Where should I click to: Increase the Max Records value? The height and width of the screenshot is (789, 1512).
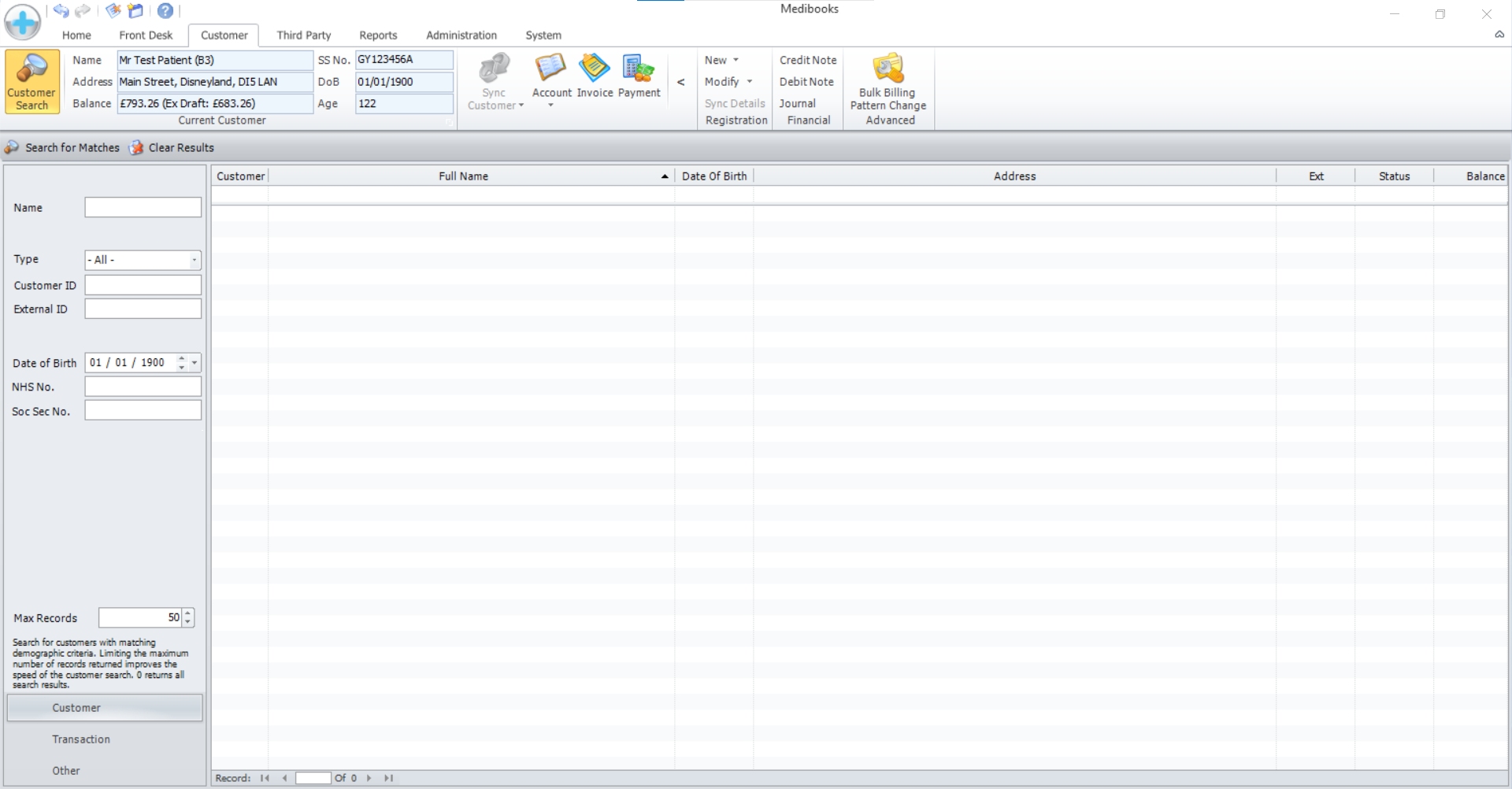187,613
